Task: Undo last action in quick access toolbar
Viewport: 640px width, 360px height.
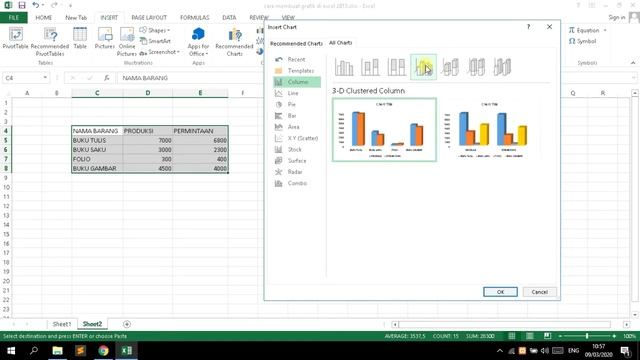Action: (x=36, y=5)
